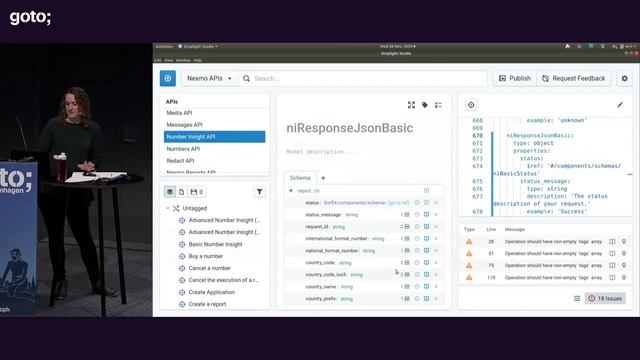
Task: Select the Schema tab
Action: [x=300, y=178]
